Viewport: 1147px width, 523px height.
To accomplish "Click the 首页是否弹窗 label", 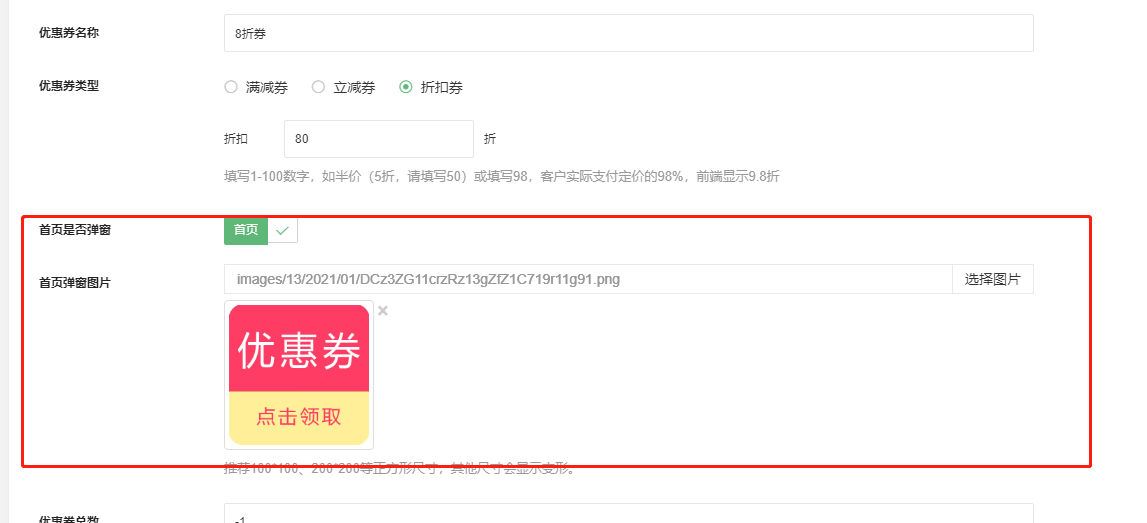I will pos(75,230).
